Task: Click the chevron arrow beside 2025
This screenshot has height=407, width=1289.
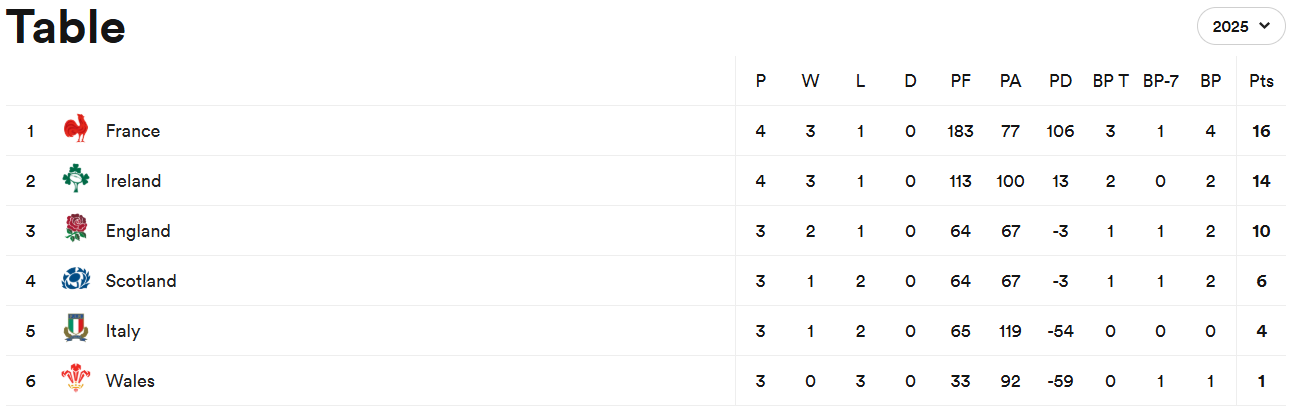Action: (x=1265, y=26)
